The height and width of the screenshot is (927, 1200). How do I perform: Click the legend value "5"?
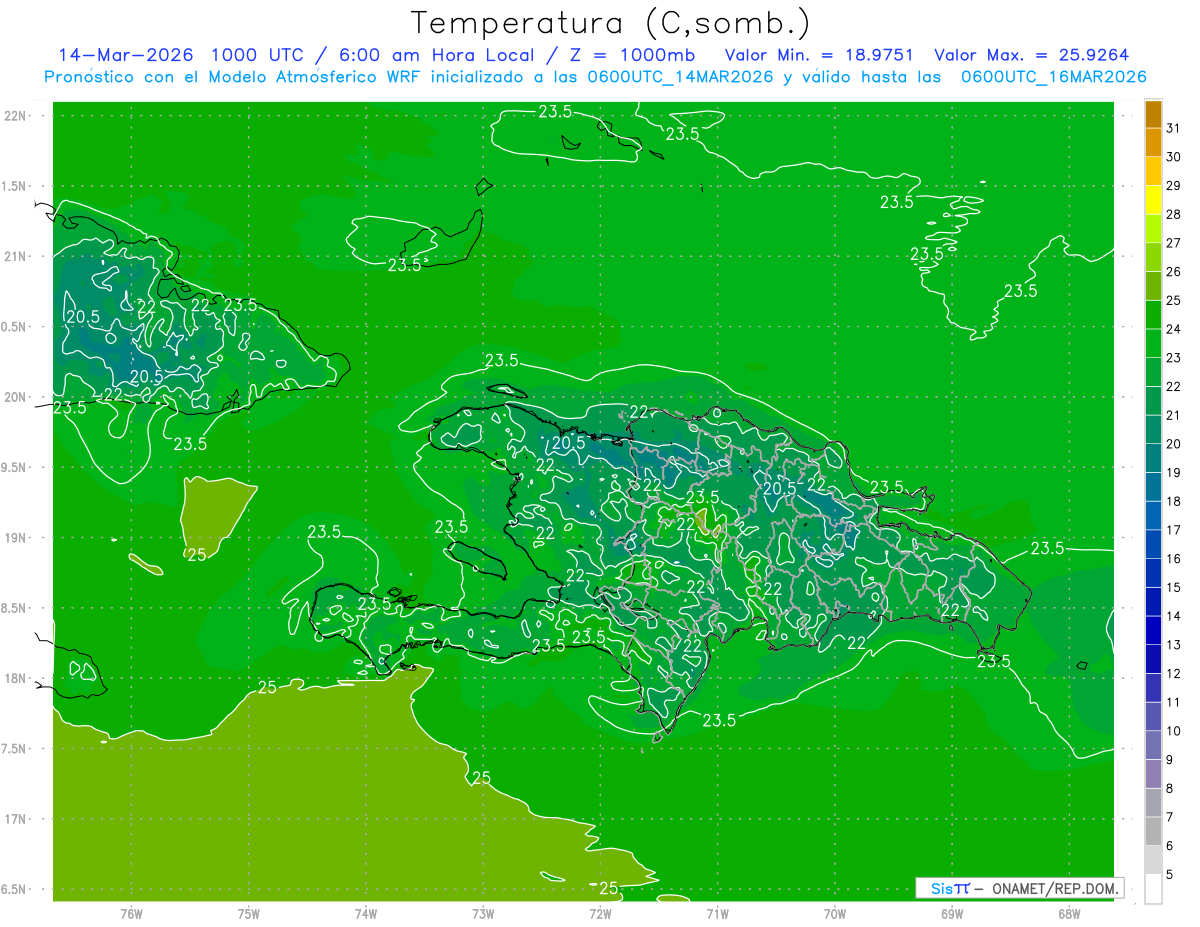1170,875
